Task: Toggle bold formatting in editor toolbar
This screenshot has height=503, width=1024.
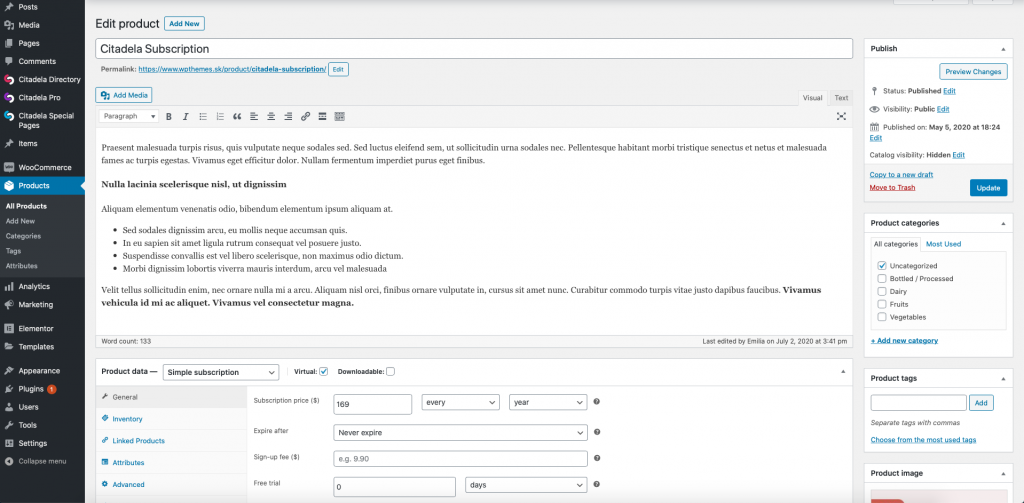Action: [168, 116]
